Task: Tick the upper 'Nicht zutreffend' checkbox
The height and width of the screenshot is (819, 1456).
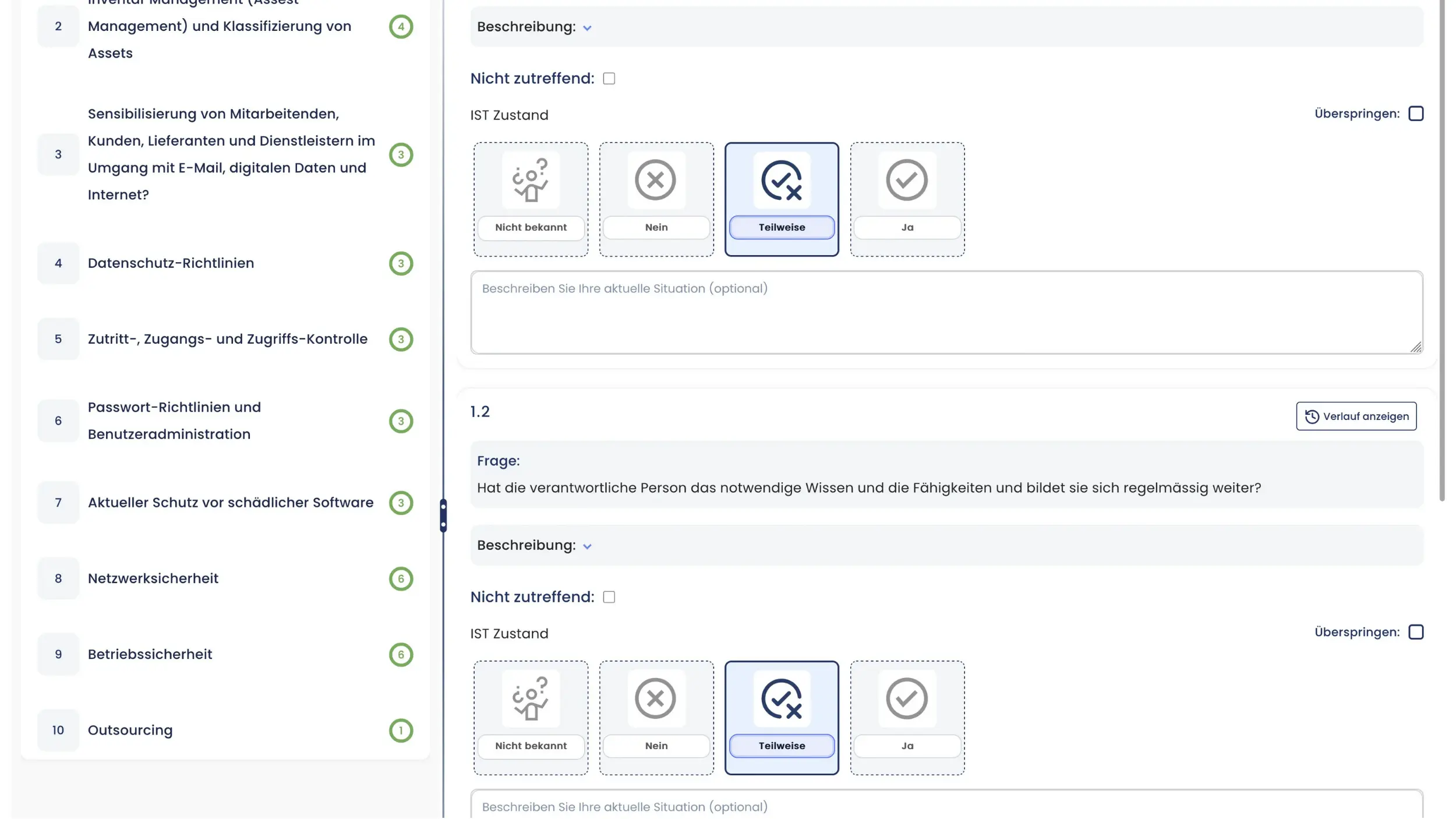Action: pyautogui.click(x=609, y=79)
